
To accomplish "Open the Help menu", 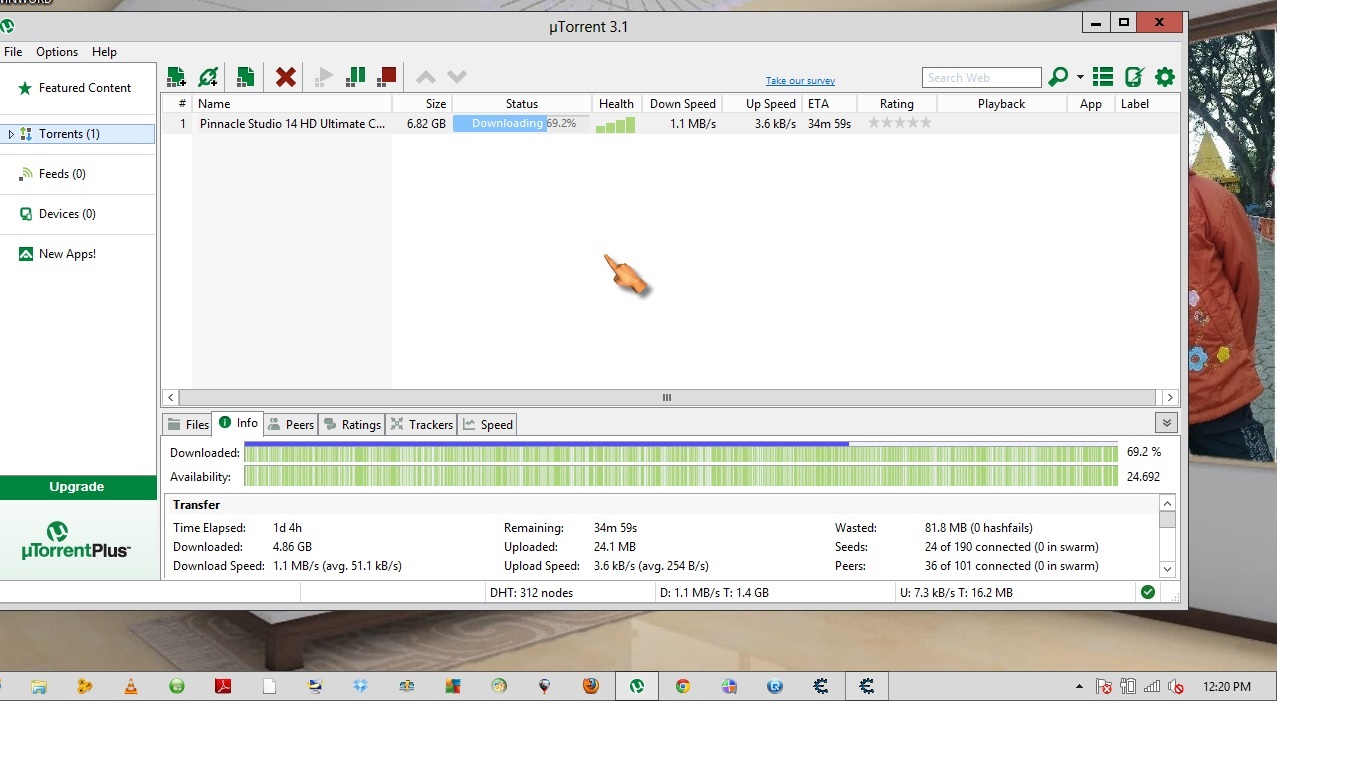I will coord(104,52).
